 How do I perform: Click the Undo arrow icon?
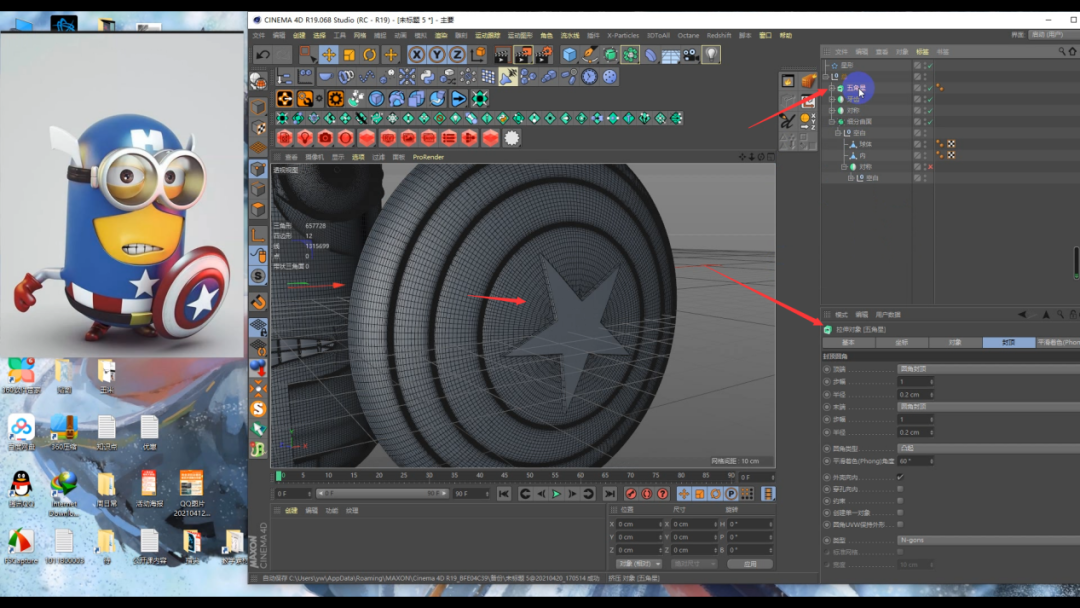[x=262, y=54]
